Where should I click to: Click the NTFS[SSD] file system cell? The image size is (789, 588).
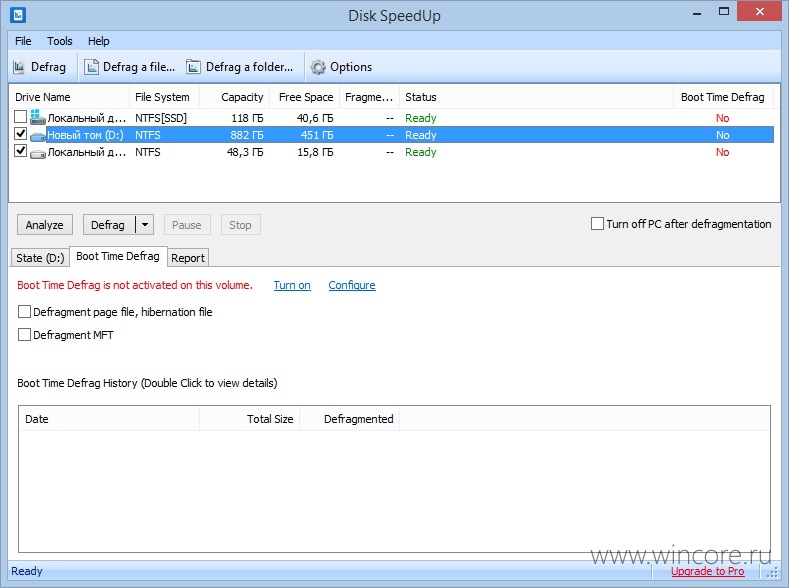coord(161,118)
